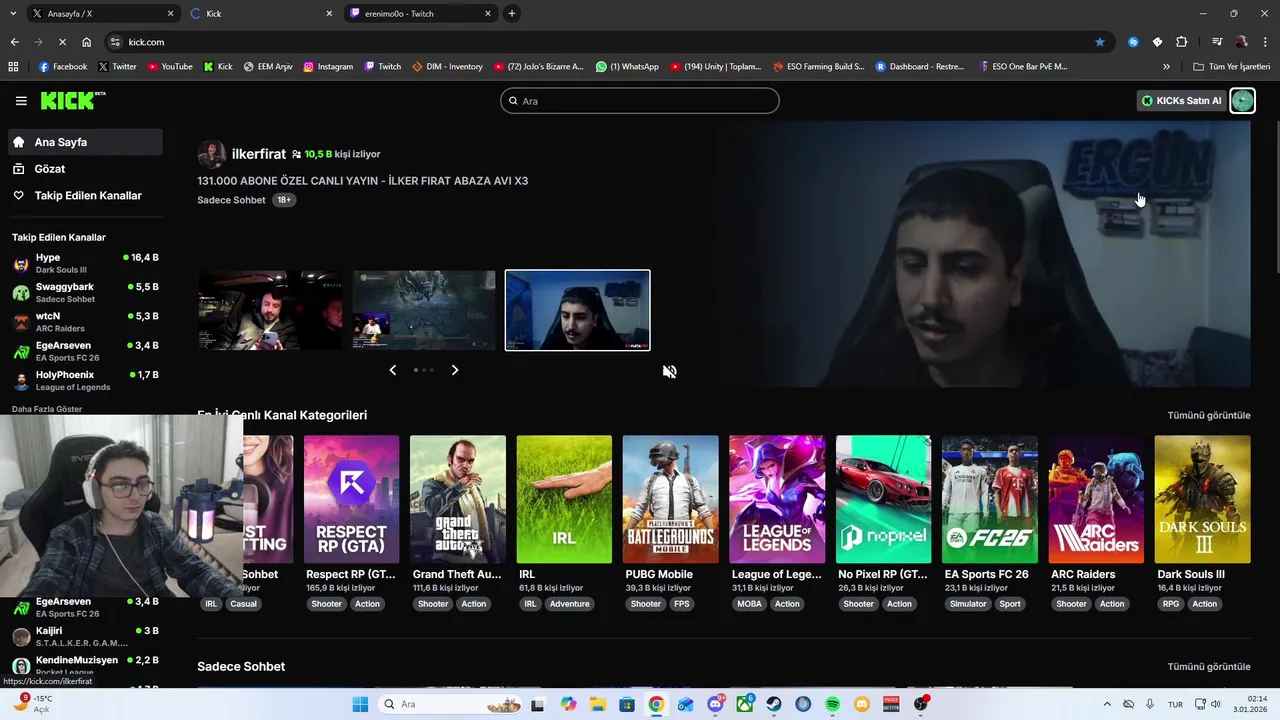
Task: Open the browser extensions puzzle icon
Action: tap(1182, 42)
